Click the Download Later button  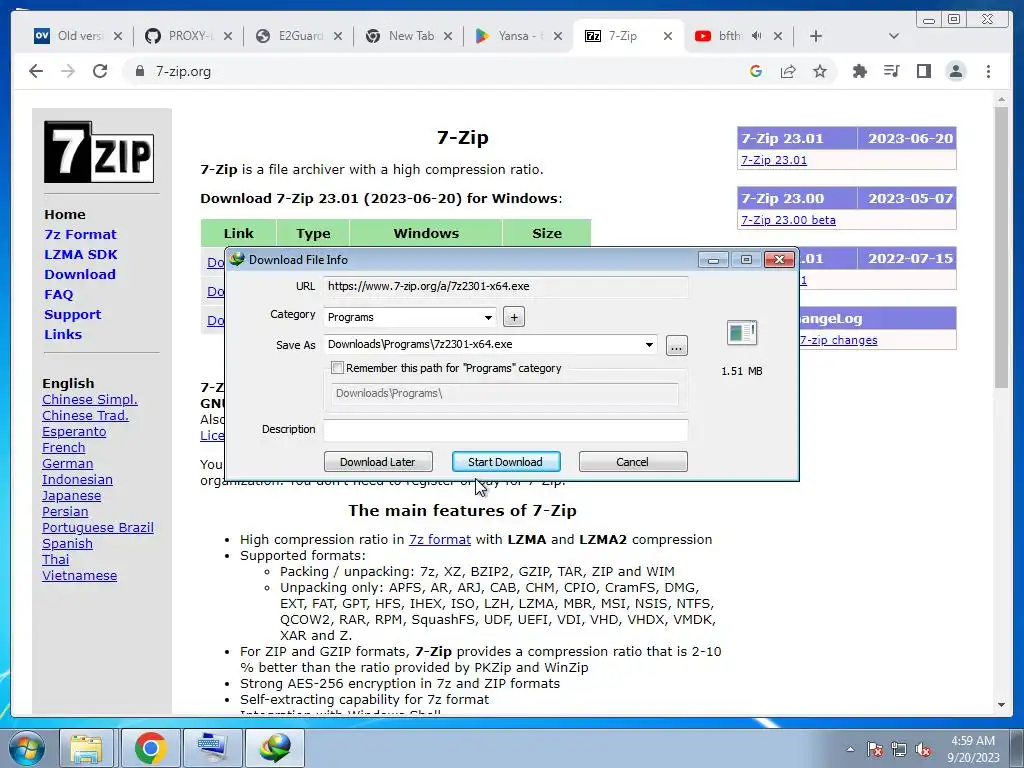[x=378, y=462]
